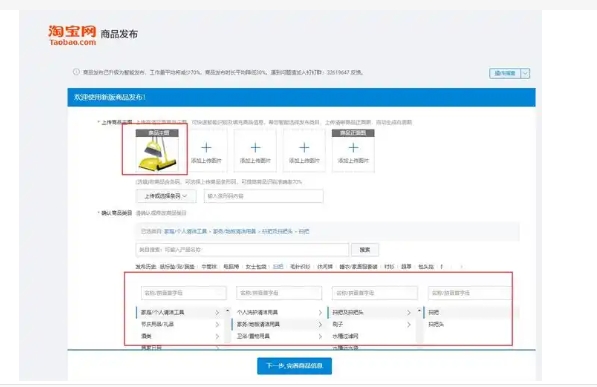Select 酒类 in the first category column
Screen dimensions: 597x387
click(146, 336)
